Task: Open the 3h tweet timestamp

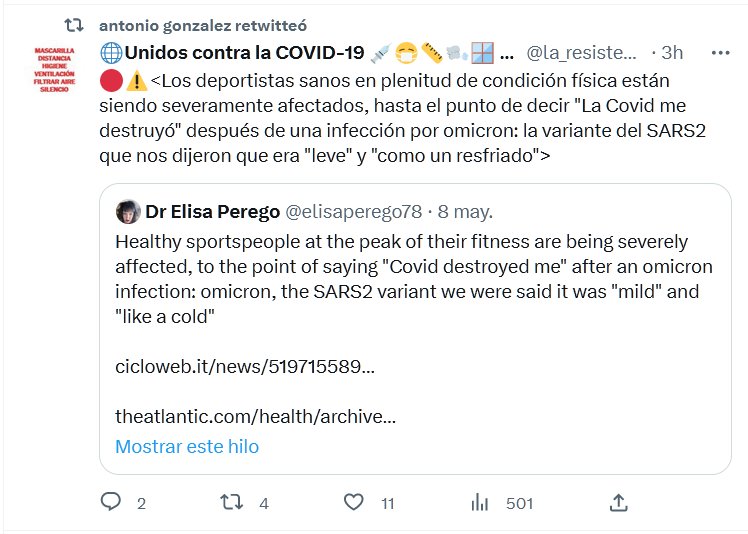Action: coord(672,52)
